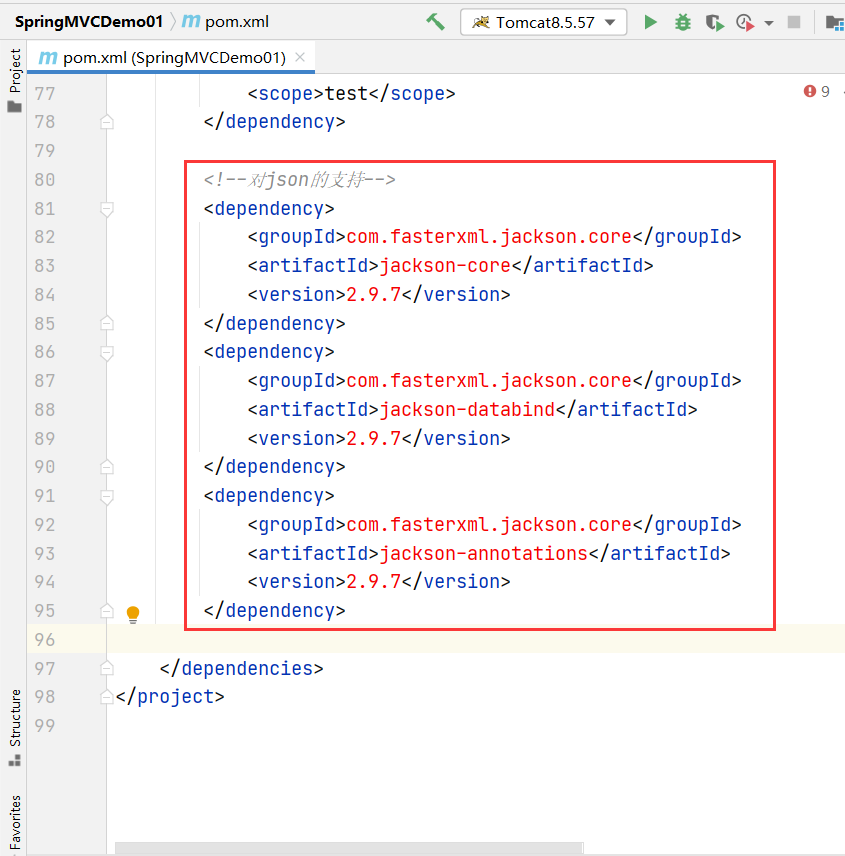Image resolution: width=845 pixels, height=856 pixels.
Task: Click the profiler run icon
Action: click(x=745, y=22)
